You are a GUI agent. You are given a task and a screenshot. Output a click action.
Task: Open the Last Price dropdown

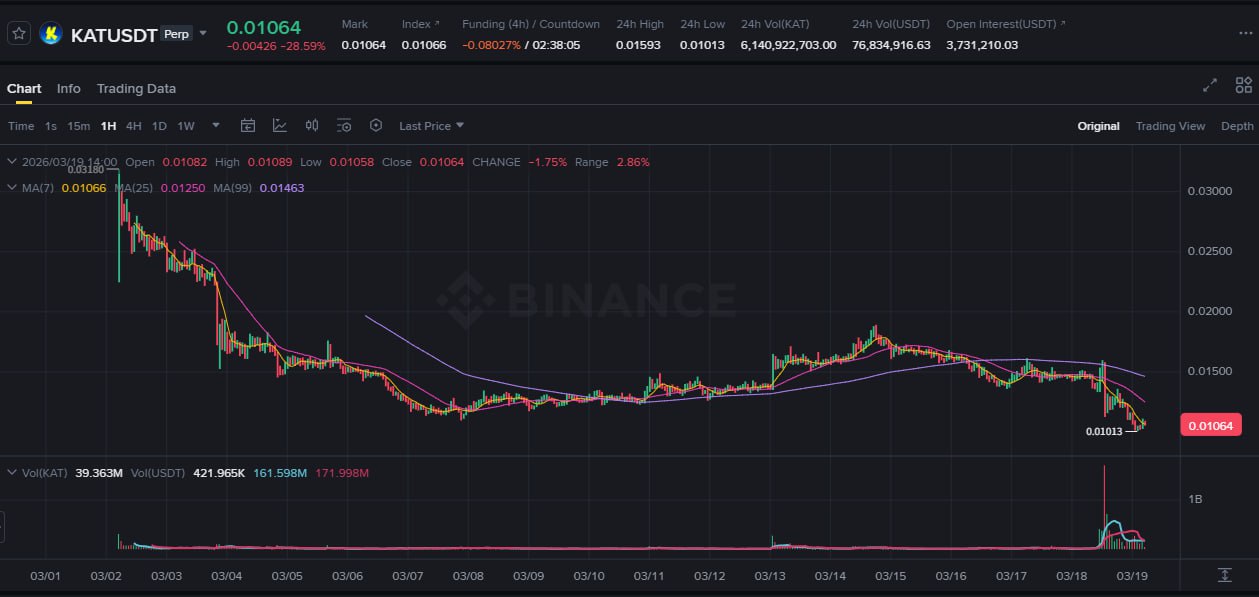pos(428,125)
